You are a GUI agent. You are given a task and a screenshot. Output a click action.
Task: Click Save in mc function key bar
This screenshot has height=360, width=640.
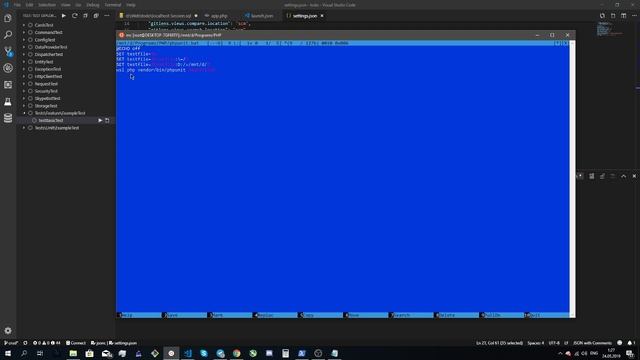point(172,315)
